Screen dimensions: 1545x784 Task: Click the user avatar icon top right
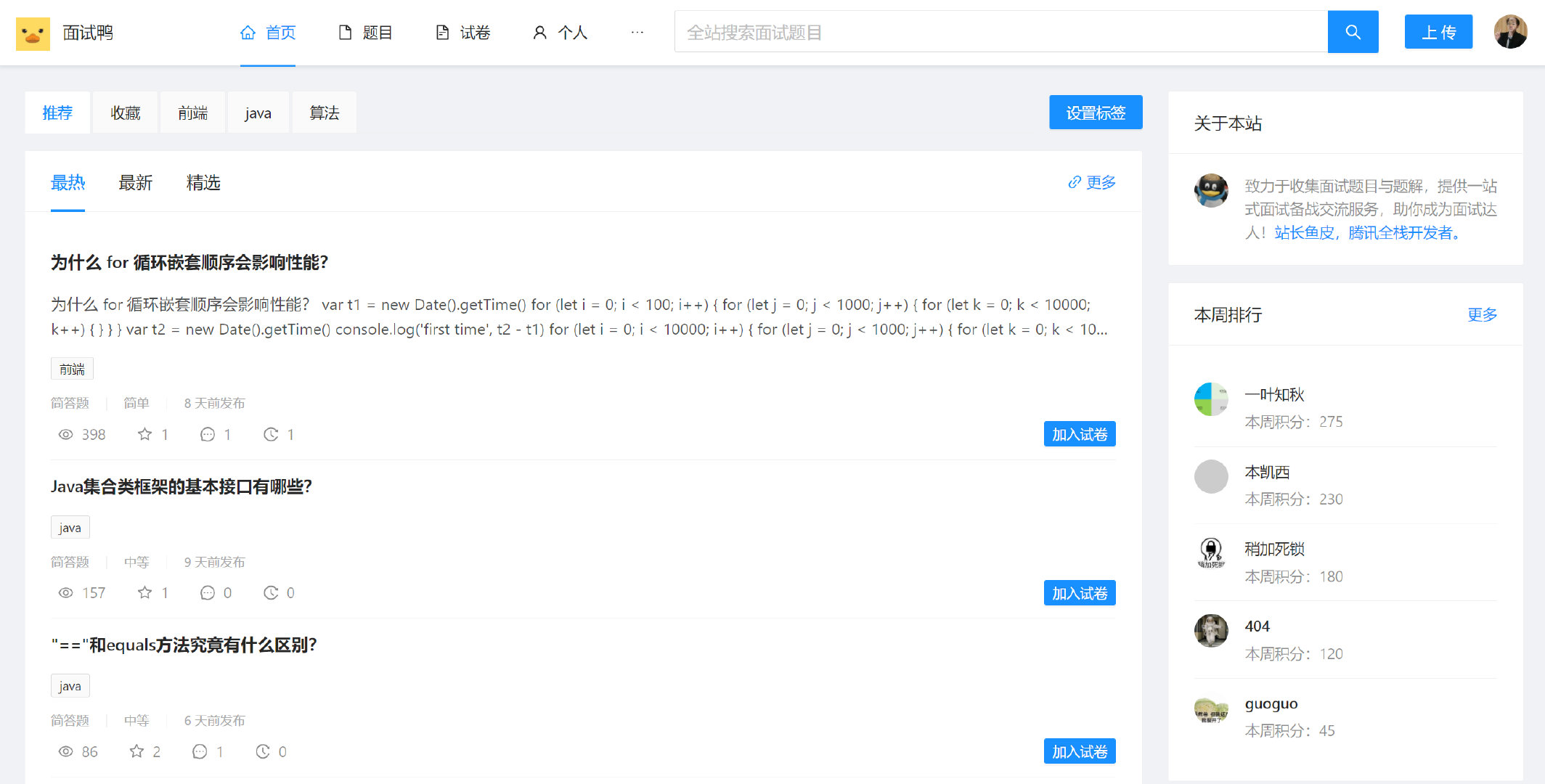pyautogui.click(x=1511, y=32)
